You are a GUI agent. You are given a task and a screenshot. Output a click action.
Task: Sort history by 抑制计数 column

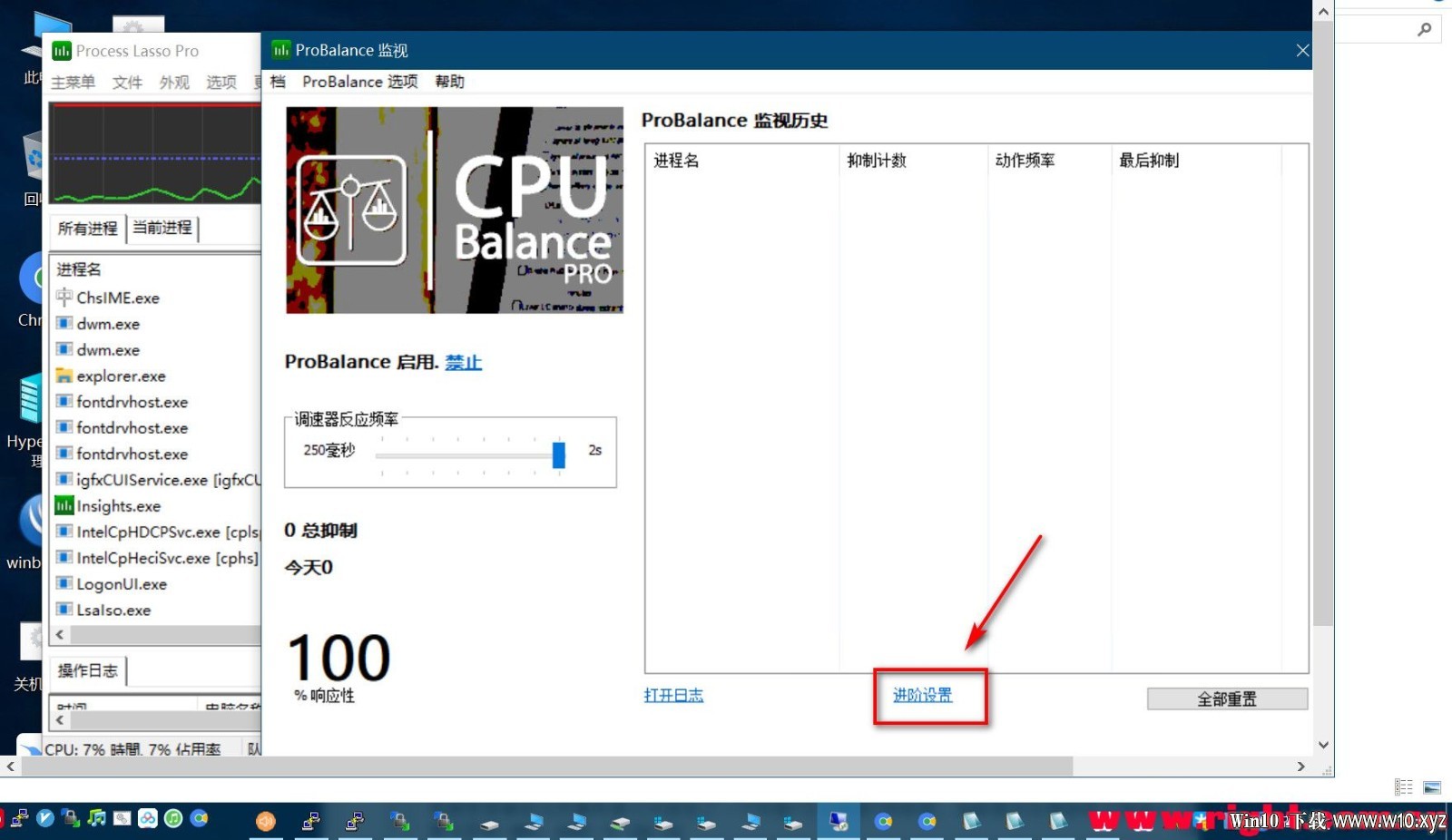coord(914,161)
